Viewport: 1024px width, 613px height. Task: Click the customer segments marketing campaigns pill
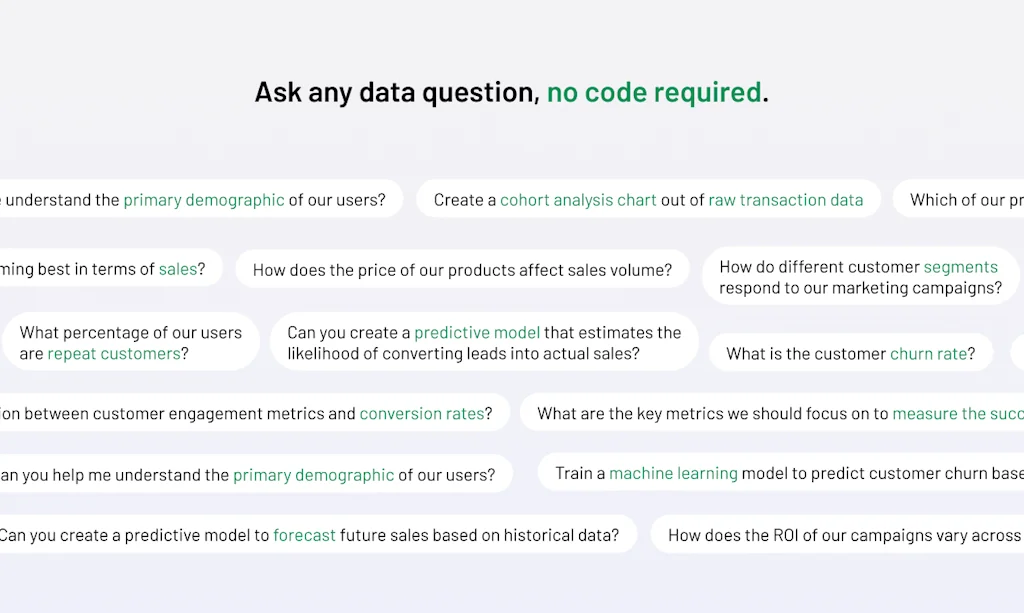click(858, 277)
